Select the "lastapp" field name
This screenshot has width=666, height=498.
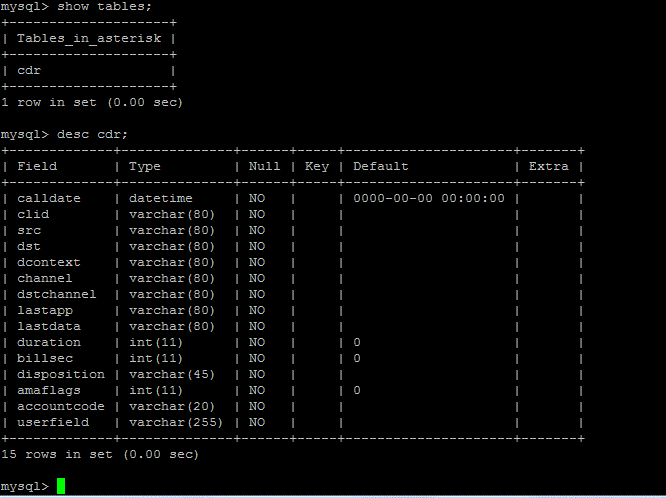click(45, 311)
